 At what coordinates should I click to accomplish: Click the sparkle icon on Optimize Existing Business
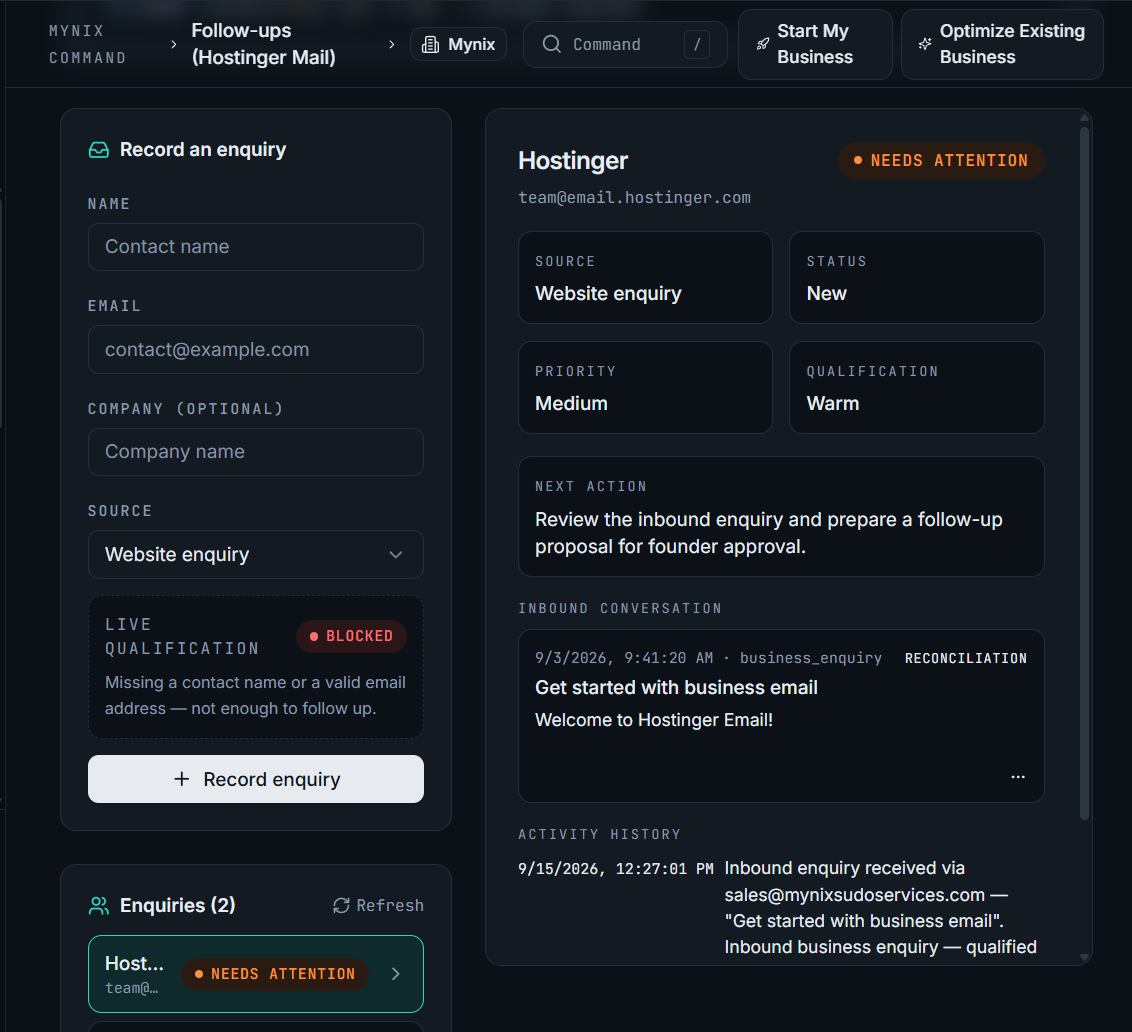[x=925, y=44]
